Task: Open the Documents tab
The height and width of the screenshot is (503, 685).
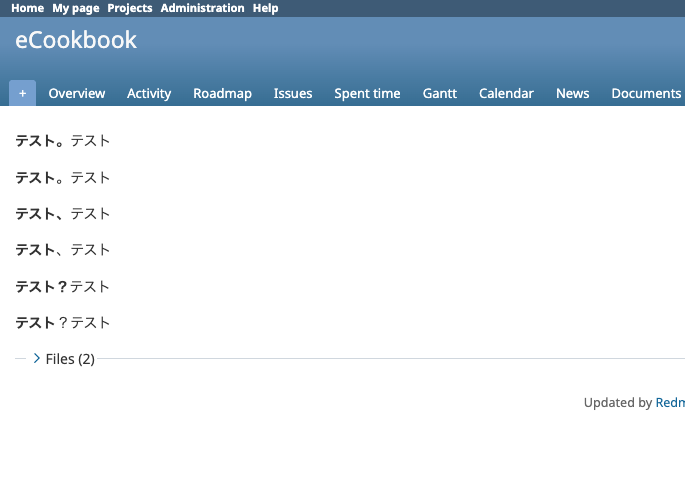Action: click(646, 93)
